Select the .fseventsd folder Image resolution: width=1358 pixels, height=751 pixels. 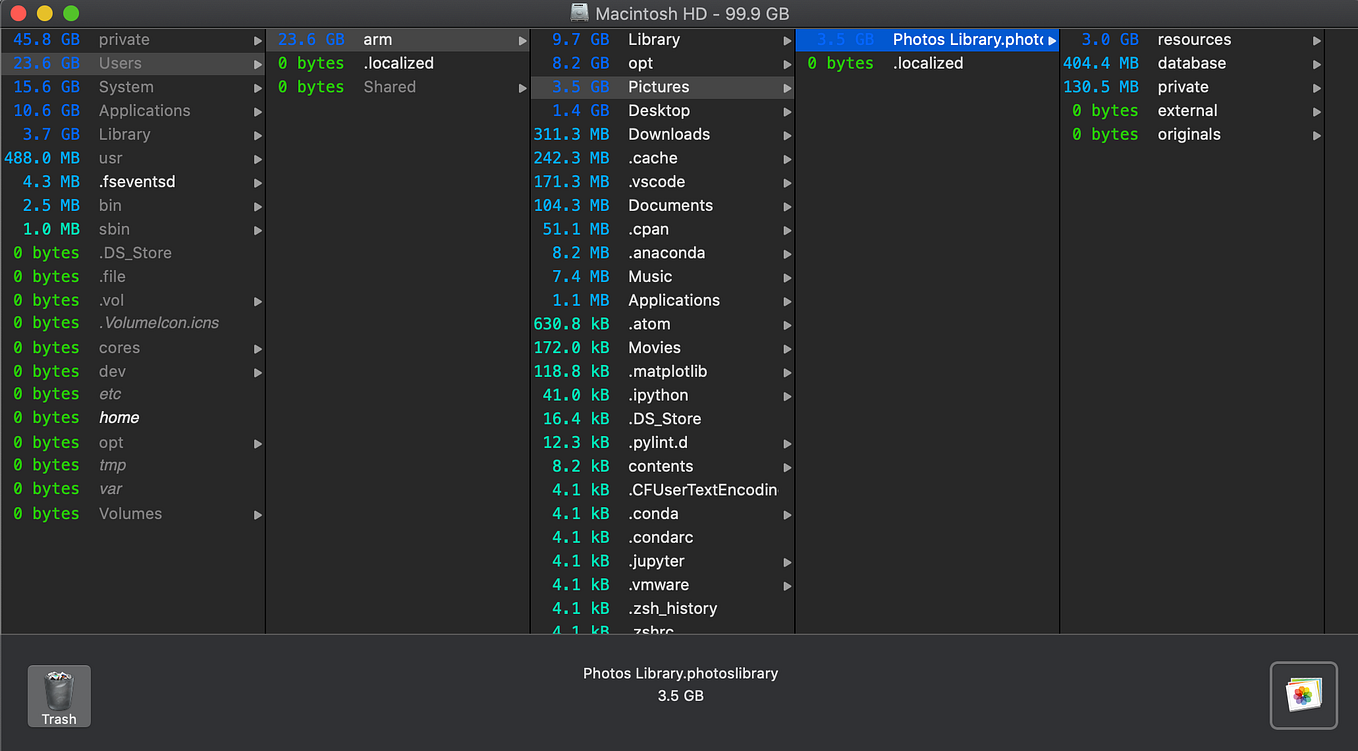(133, 182)
